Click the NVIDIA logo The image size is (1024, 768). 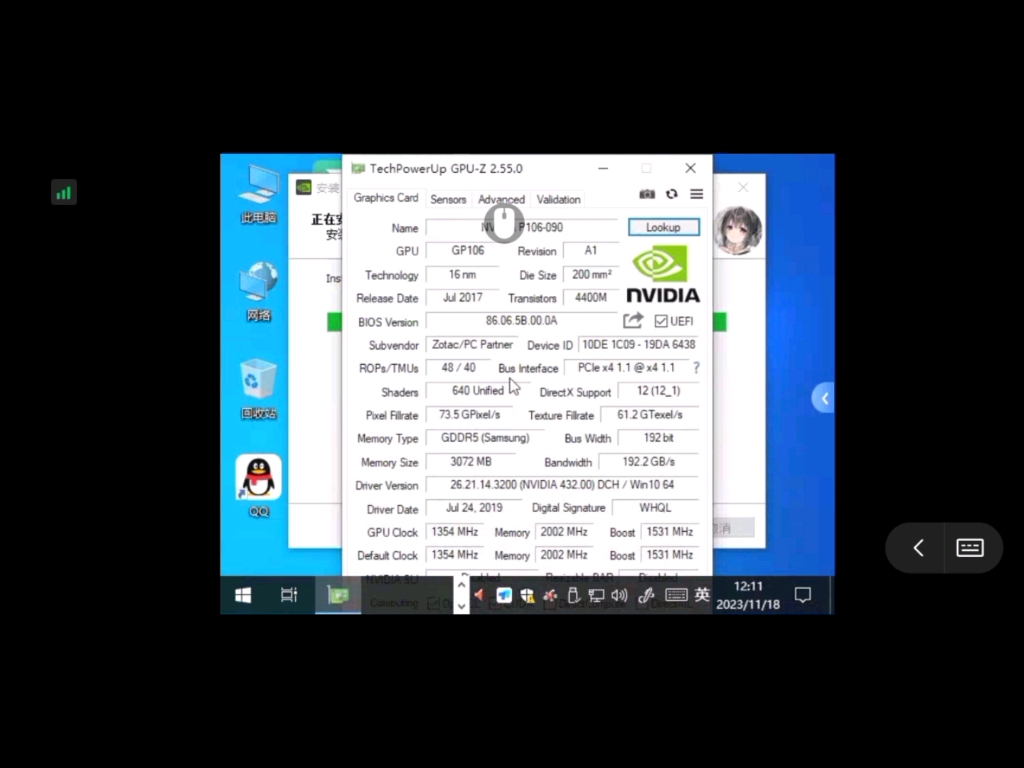663,274
